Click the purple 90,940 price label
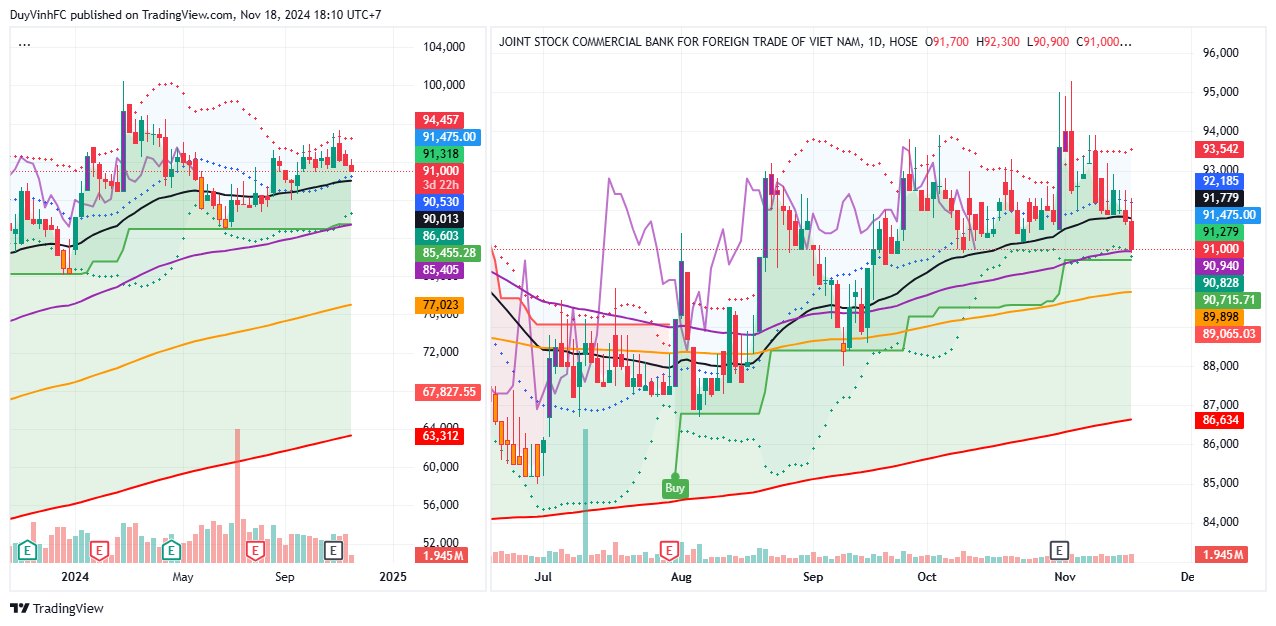 (x=1221, y=266)
